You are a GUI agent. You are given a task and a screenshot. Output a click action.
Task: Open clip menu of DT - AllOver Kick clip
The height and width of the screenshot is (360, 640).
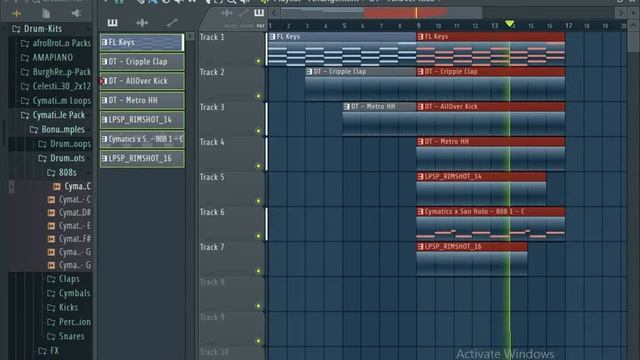click(420, 107)
